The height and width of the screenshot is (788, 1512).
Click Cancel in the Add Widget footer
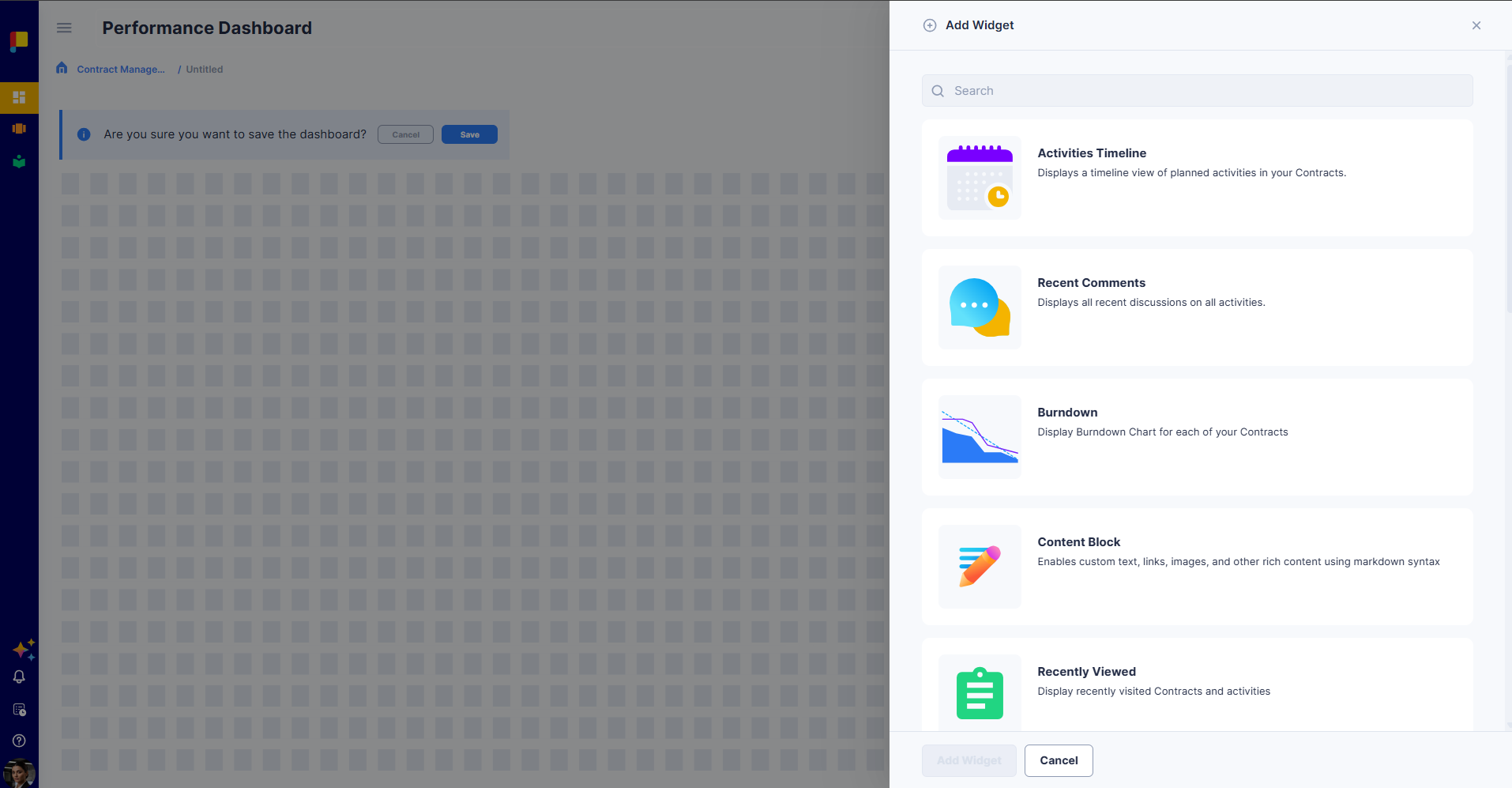click(1059, 760)
